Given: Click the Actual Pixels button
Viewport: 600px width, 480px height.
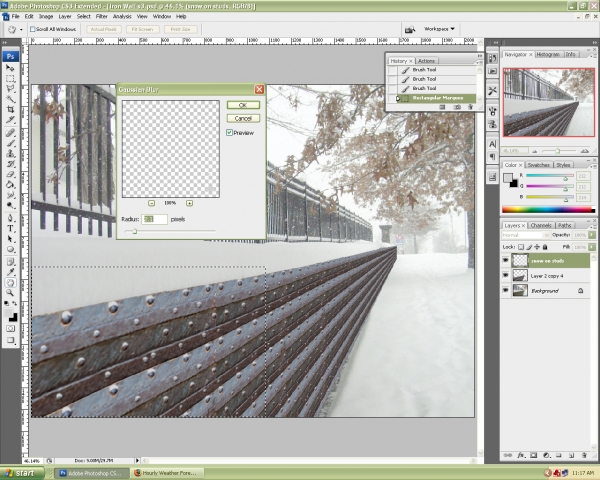Looking at the screenshot, I should (x=103, y=29).
